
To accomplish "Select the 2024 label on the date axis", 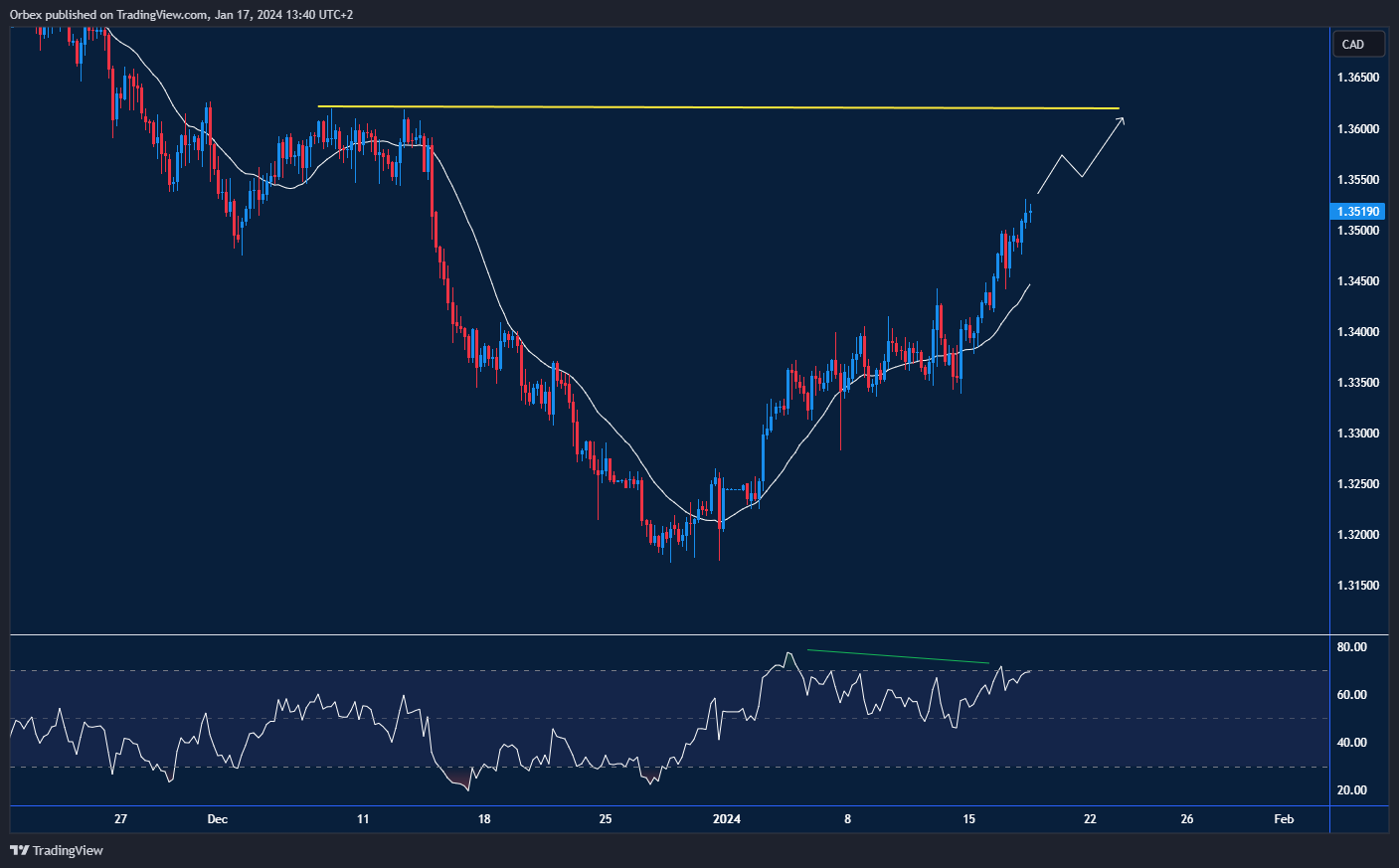I will [725, 818].
